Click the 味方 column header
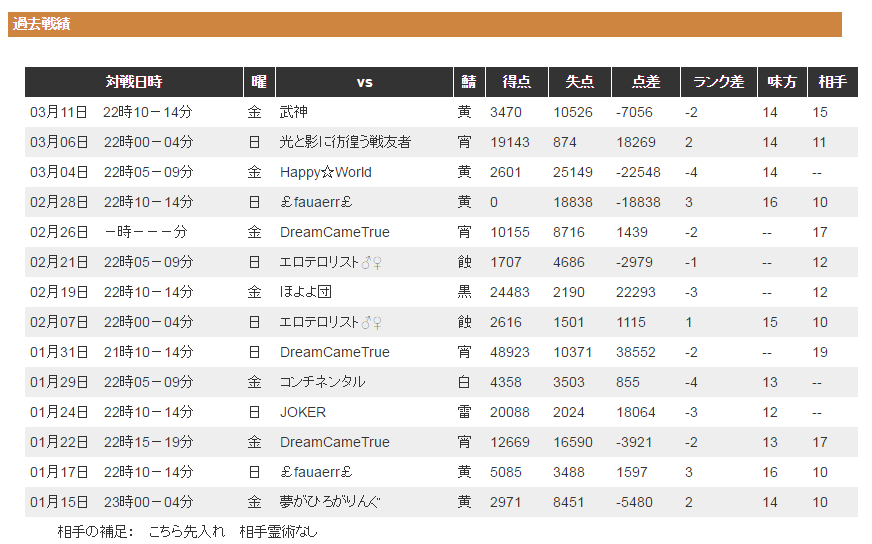Viewport: 872px width, 544px height. [x=782, y=82]
